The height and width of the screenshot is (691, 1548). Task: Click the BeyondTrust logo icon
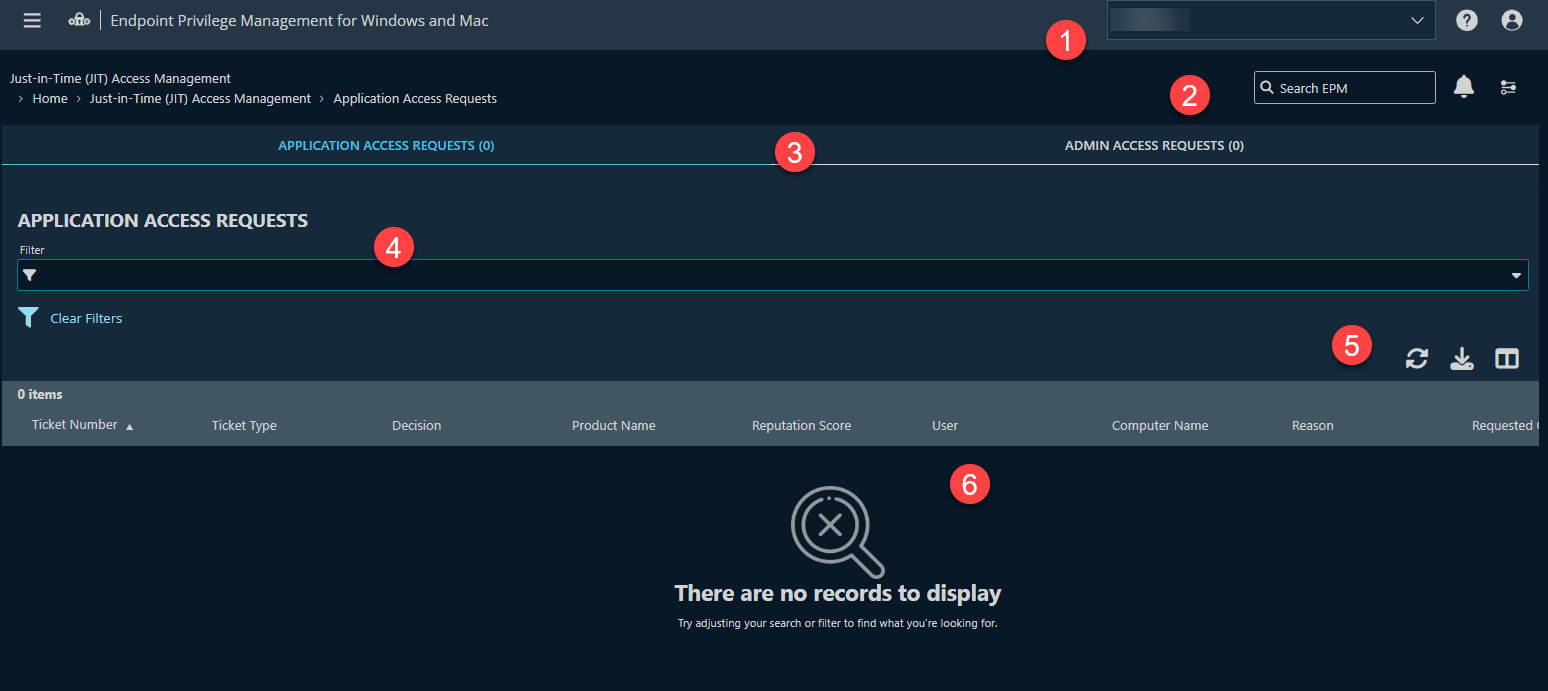(x=79, y=20)
